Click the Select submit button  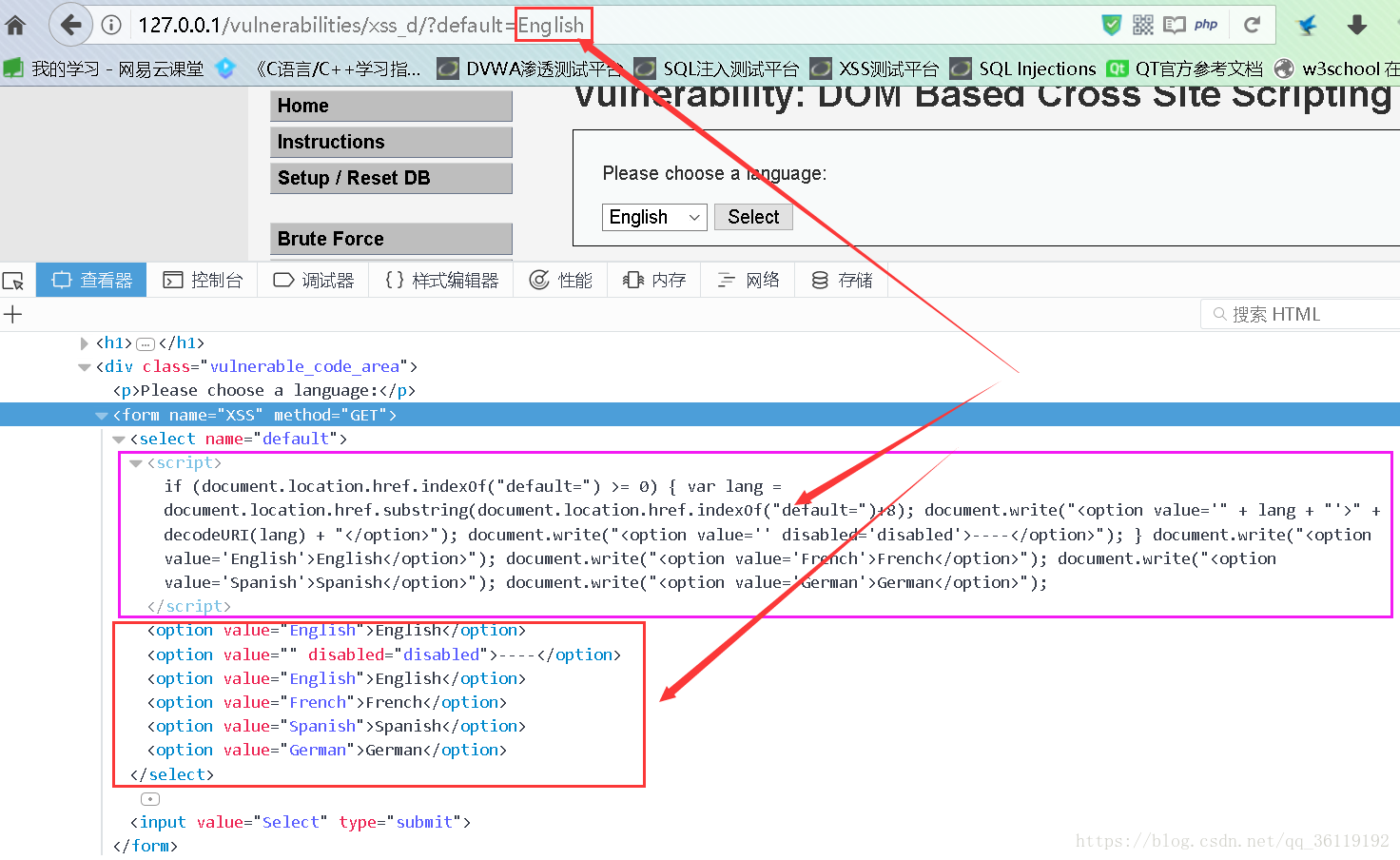(x=753, y=217)
